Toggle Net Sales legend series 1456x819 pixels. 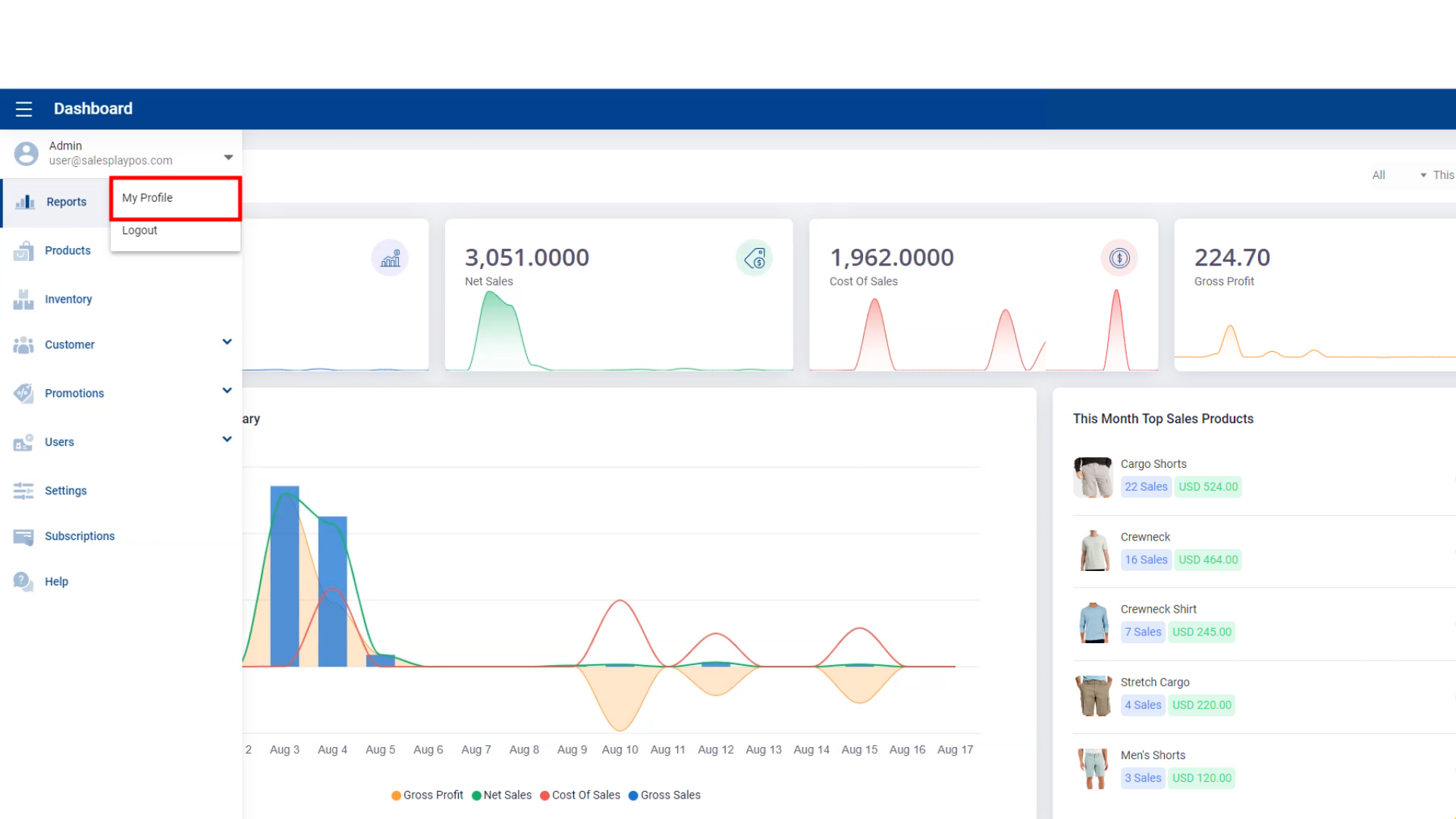pos(501,795)
